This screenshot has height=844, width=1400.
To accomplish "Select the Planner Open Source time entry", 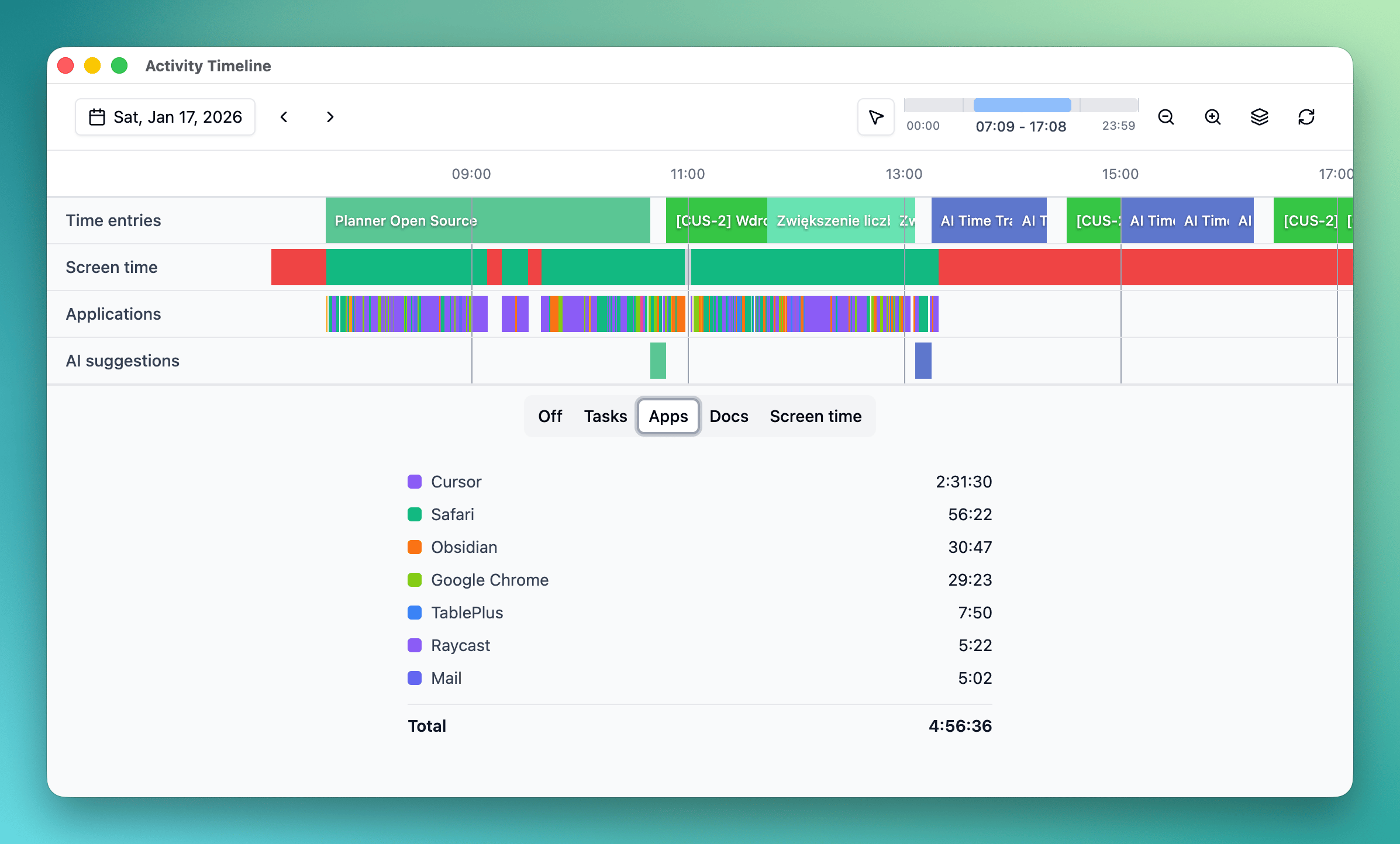I will coord(487,220).
